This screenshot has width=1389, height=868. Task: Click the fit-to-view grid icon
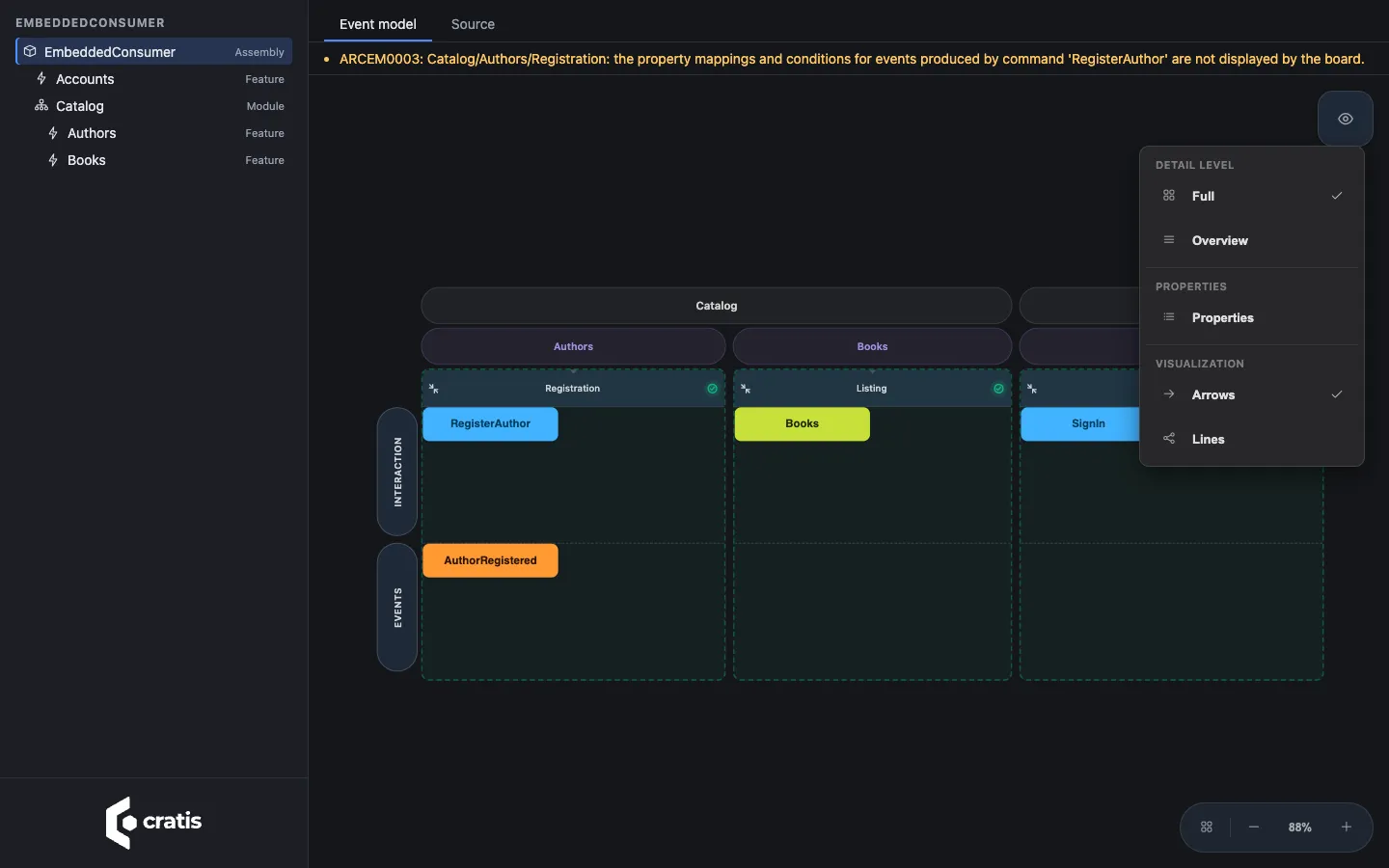1207,827
